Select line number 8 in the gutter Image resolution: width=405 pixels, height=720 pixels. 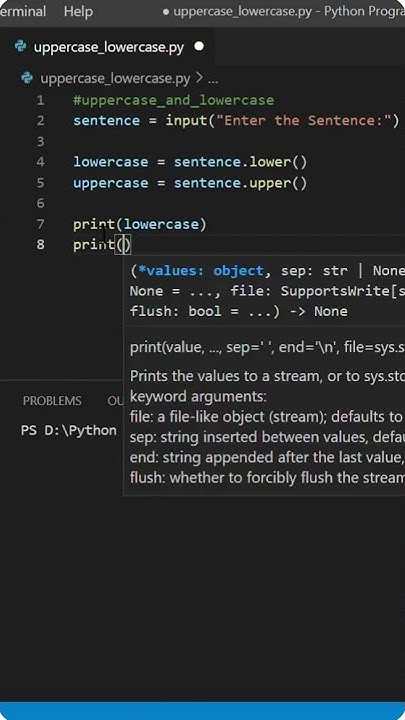tap(40, 244)
